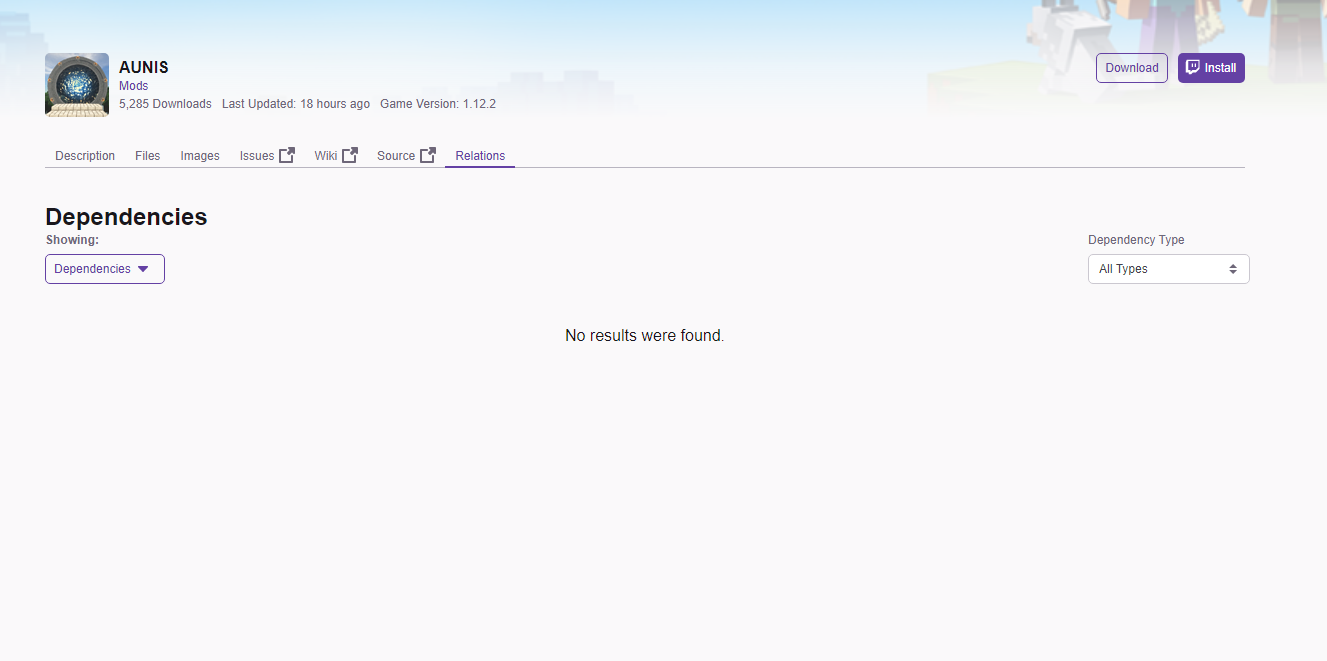
Task: Click the triangle arrow in Dependencies dropdown
Action: [x=143, y=269]
